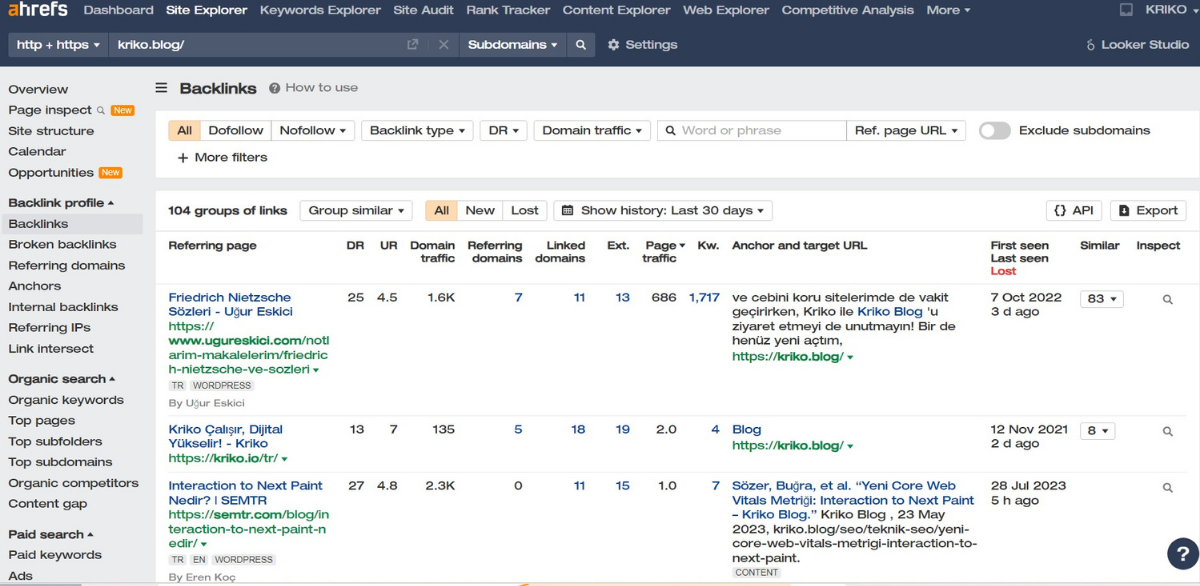Open Settings gear in the toolbar
The width and height of the screenshot is (1200, 586).
coord(642,45)
